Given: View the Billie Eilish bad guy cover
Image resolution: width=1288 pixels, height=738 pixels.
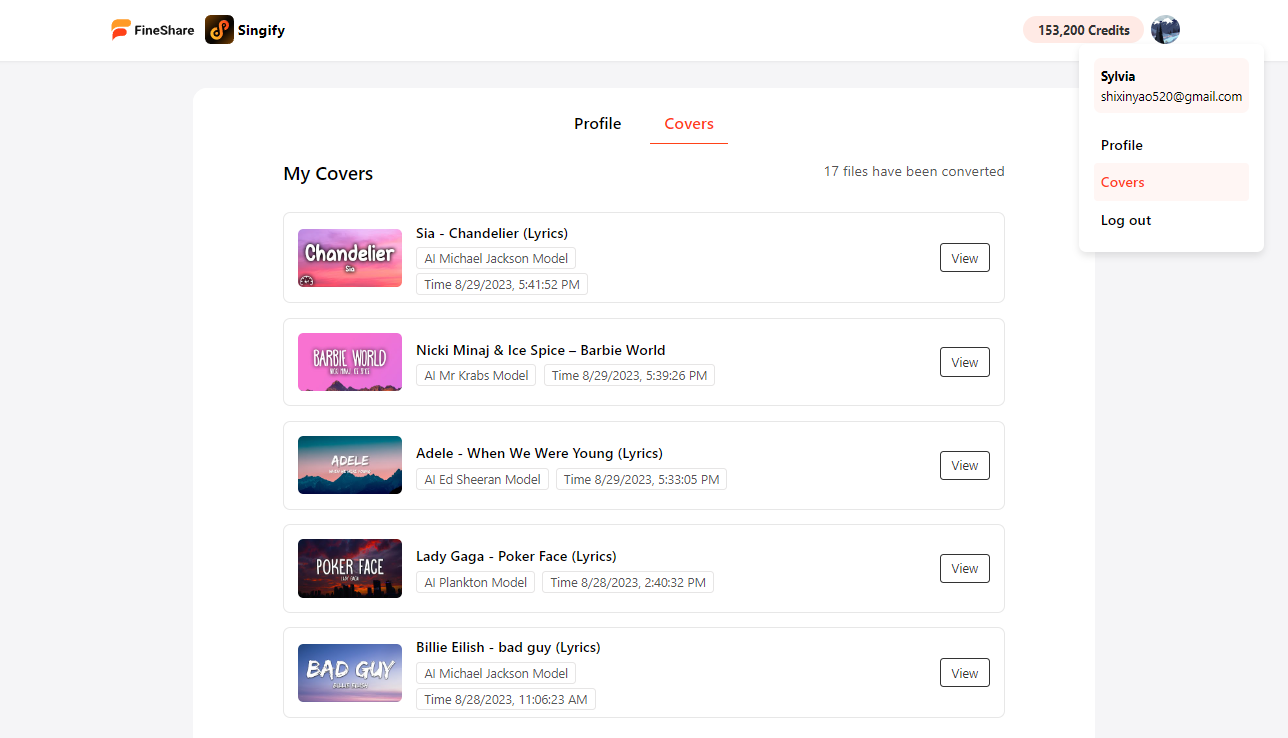Looking at the screenshot, I should (965, 673).
